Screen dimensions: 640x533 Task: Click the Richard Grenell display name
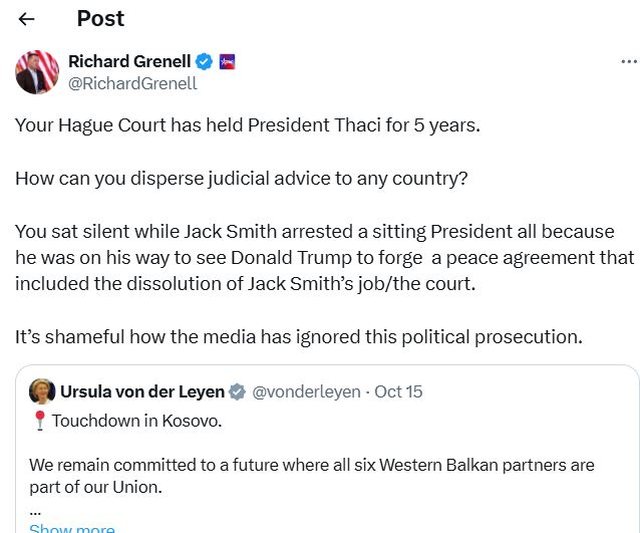click(x=129, y=62)
